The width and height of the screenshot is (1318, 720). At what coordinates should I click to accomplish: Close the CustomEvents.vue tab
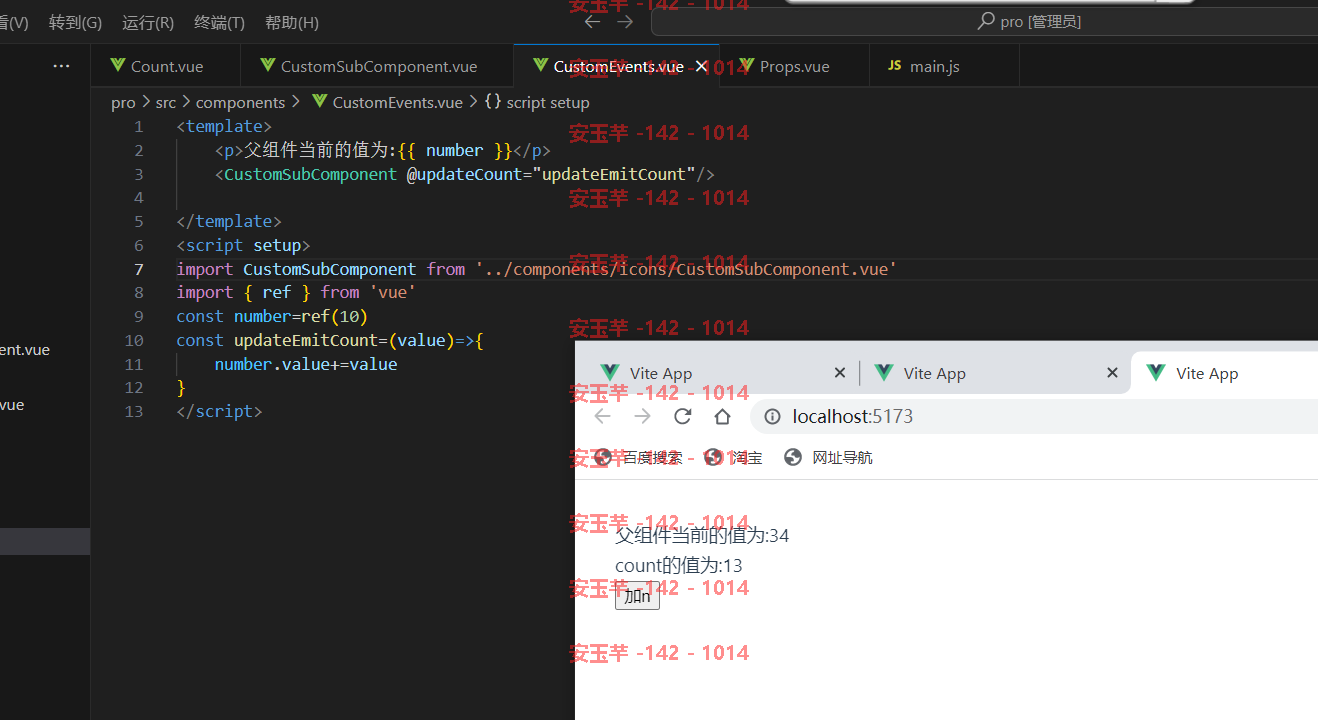701,66
